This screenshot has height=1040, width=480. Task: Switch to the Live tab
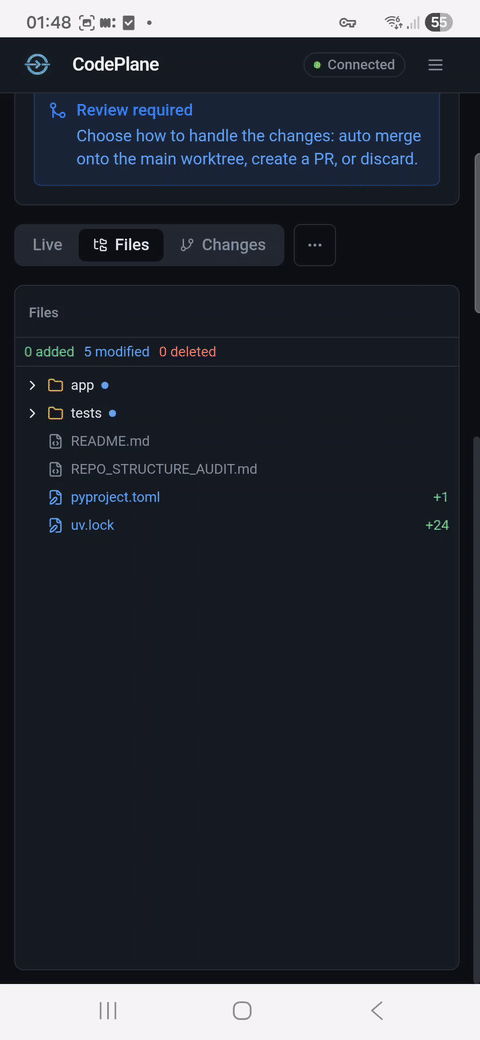47,245
